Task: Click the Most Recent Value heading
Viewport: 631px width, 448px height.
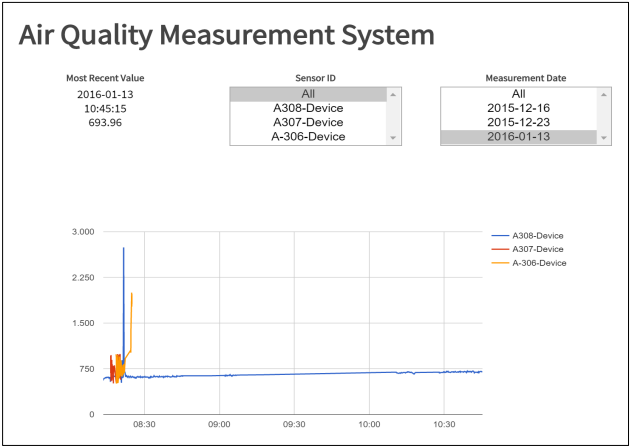Action: [105, 78]
